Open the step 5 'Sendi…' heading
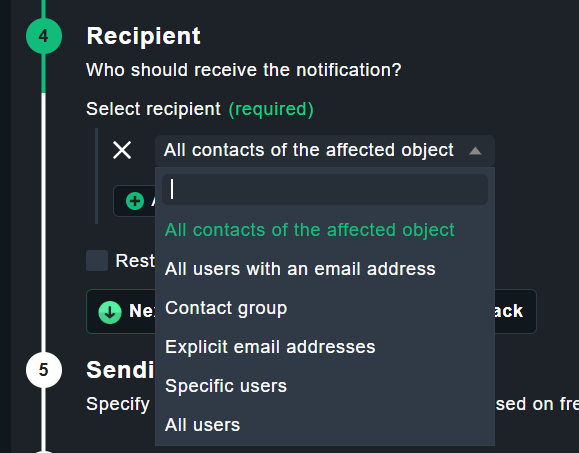 click(120, 370)
